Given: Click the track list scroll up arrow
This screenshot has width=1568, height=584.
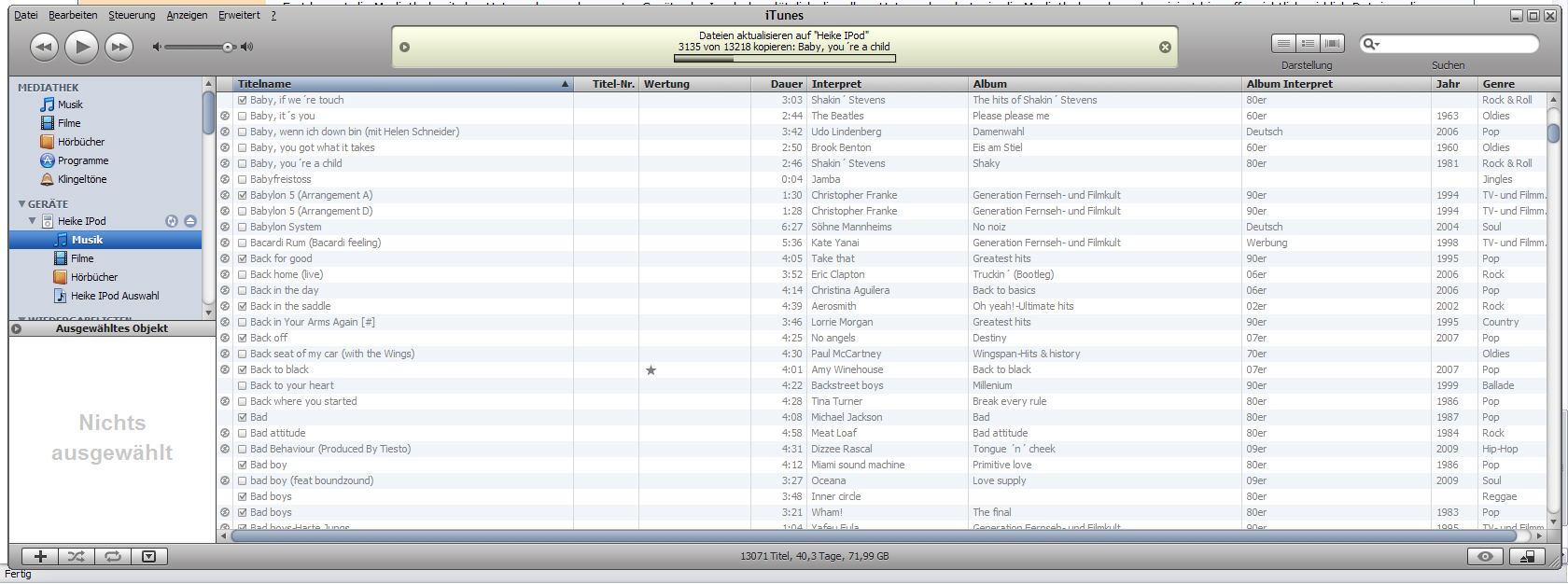Looking at the screenshot, I should [x=1553, y=99].
